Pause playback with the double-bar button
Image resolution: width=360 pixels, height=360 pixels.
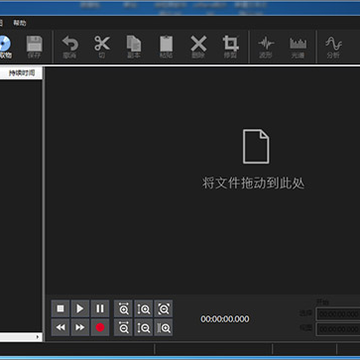(100, 308)
